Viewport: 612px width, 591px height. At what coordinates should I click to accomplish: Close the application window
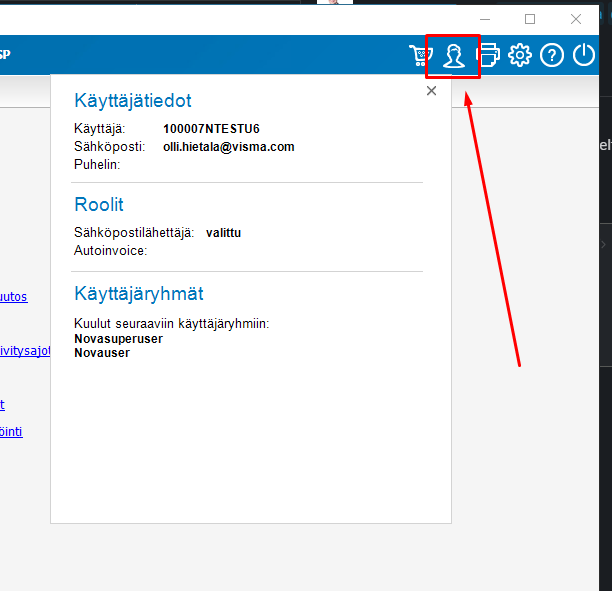pyautogui.click(x=576, y=19)
